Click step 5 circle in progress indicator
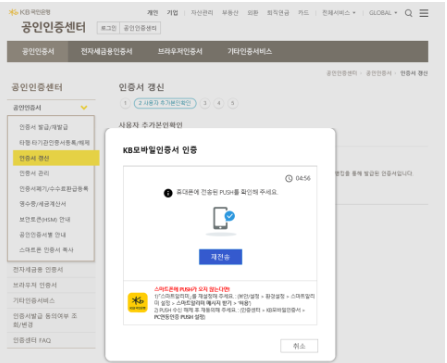447x363 pixels. [233, 103]
